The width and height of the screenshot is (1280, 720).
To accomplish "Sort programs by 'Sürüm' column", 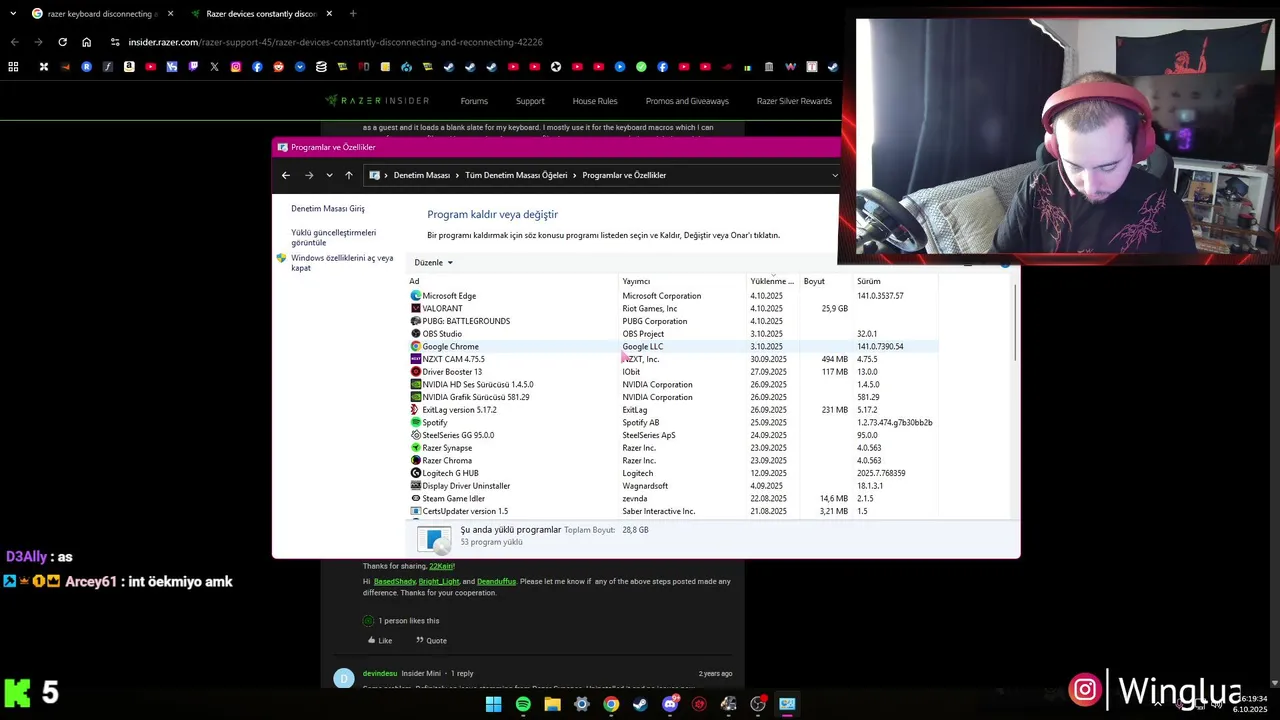I will [896, 281].
